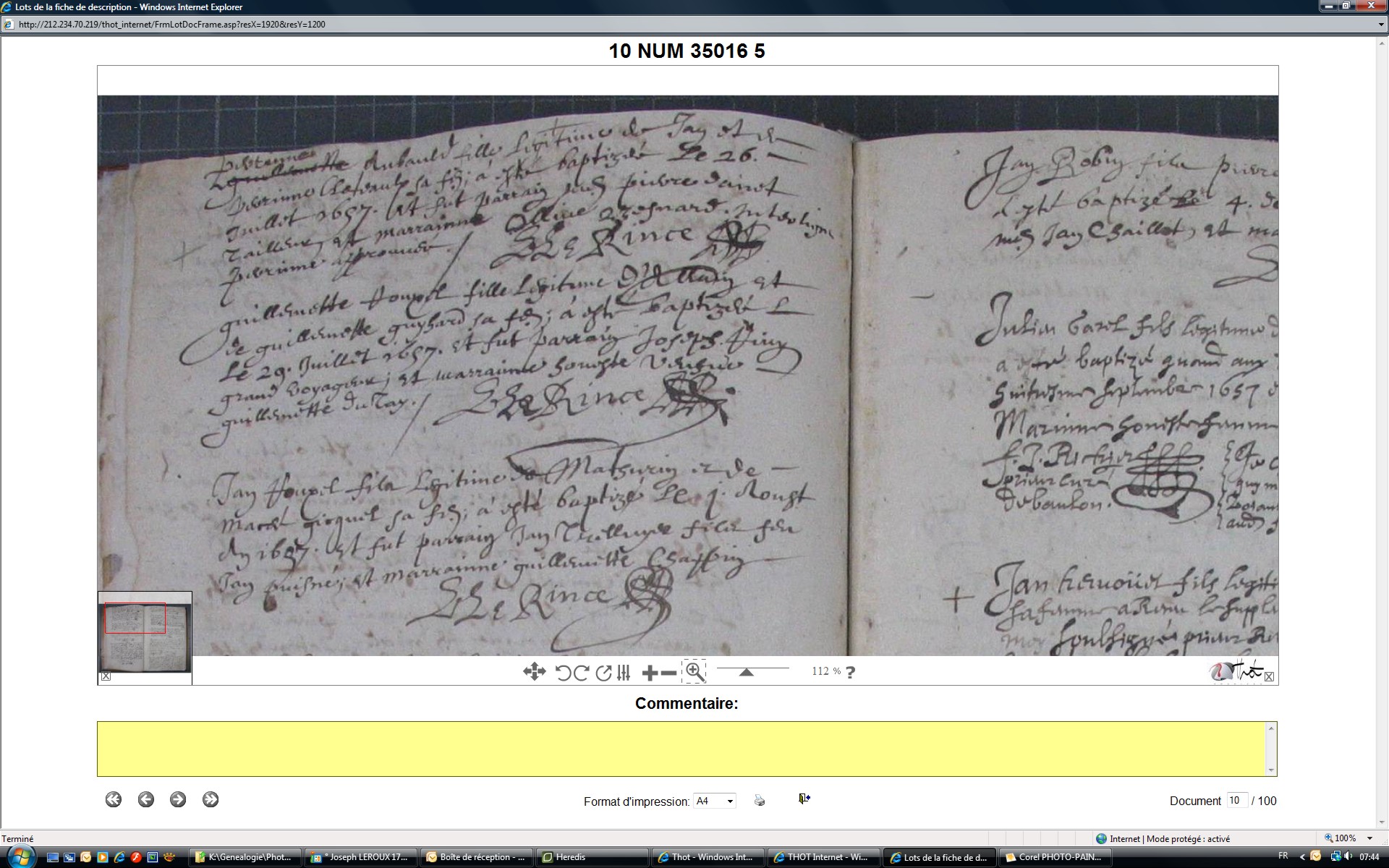1389x868 pixels.
Task: Click the page overview thumbnail
Action: [145, 637]
